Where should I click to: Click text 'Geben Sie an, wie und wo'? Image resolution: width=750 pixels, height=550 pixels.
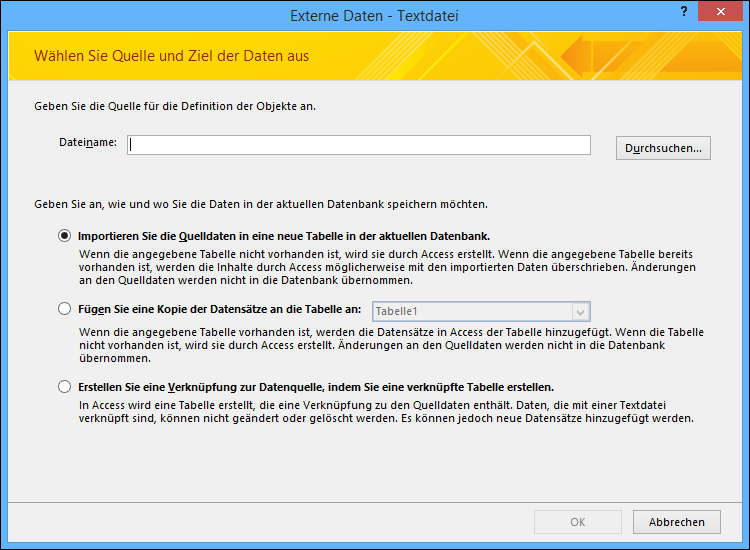[x=261, y=204]
